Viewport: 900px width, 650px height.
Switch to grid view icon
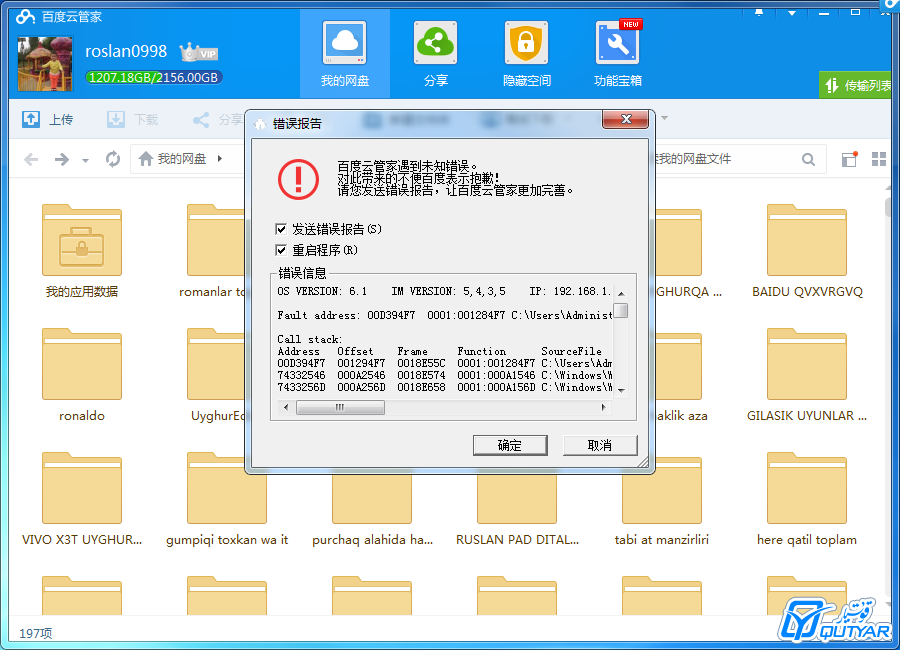pyautogui.click(x=879, y=159)
